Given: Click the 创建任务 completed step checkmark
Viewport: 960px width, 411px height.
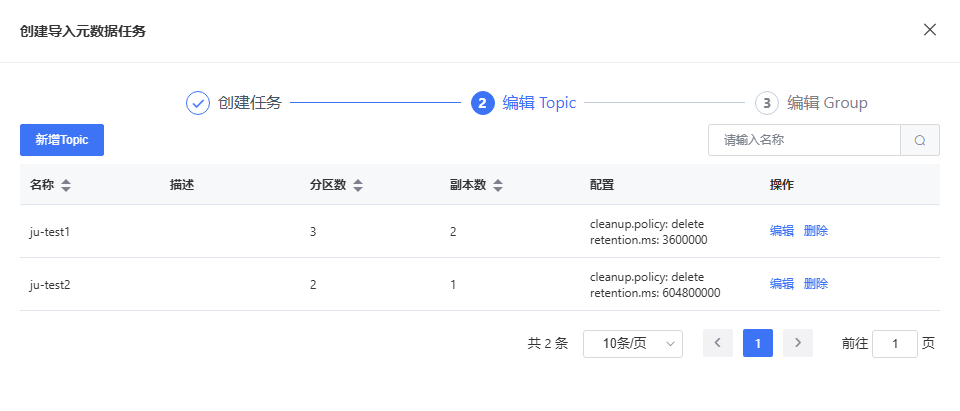Looking at the screenshot, I should [198, 103].
